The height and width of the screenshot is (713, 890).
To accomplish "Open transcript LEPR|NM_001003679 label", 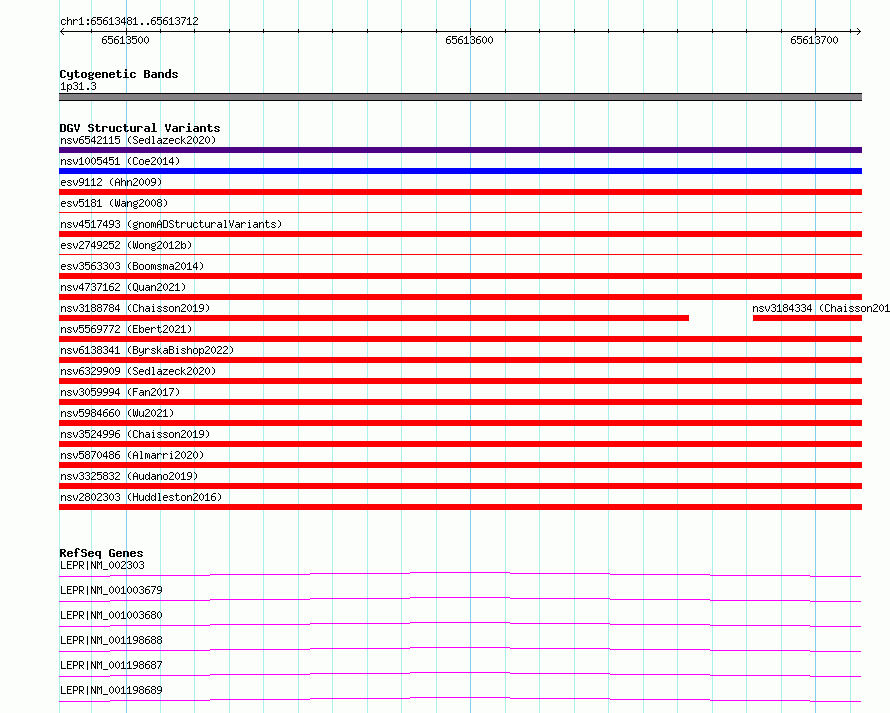I will pos(111,590).
